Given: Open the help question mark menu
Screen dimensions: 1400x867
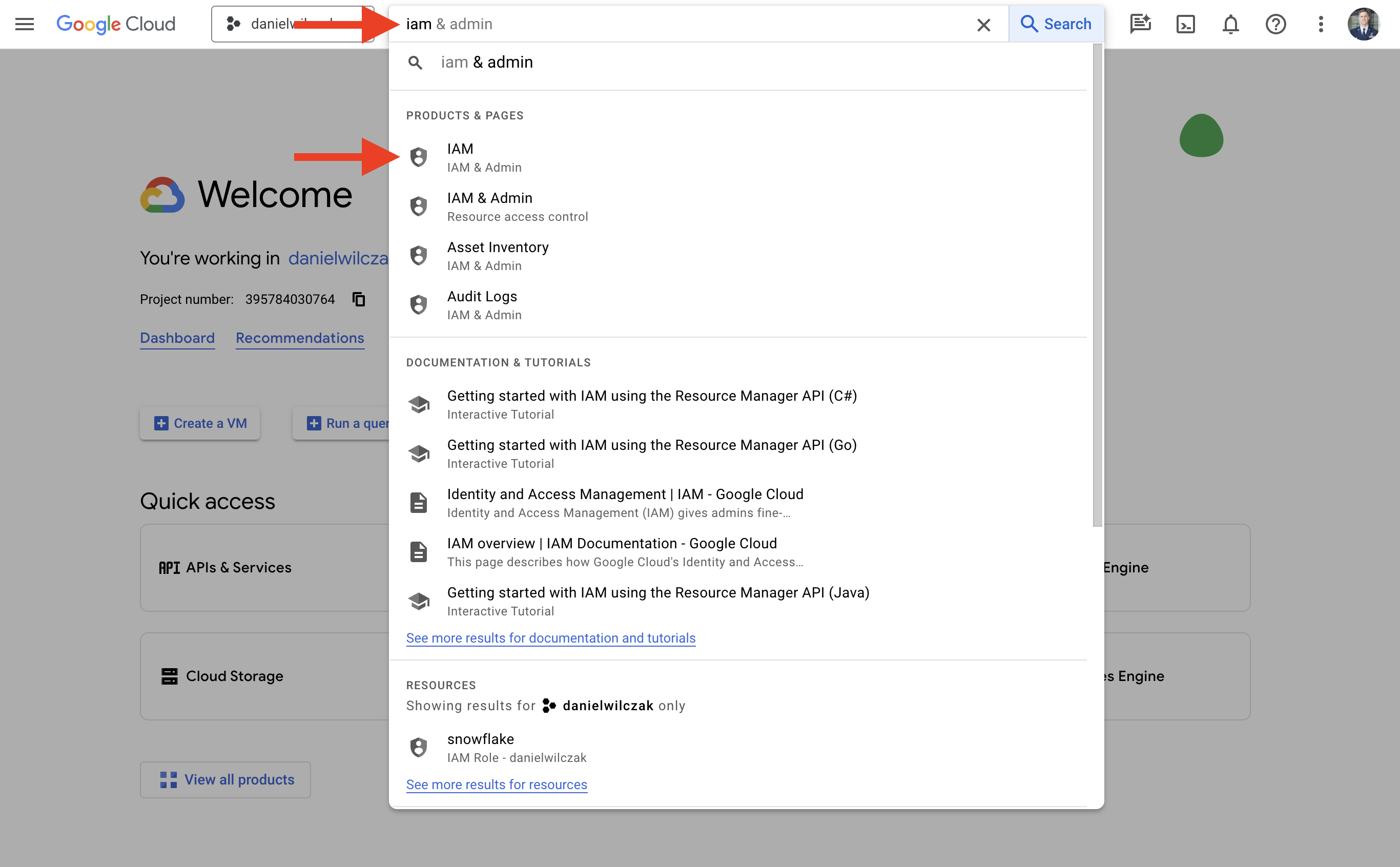Looking at the screenshot, I should (1275, 24).
